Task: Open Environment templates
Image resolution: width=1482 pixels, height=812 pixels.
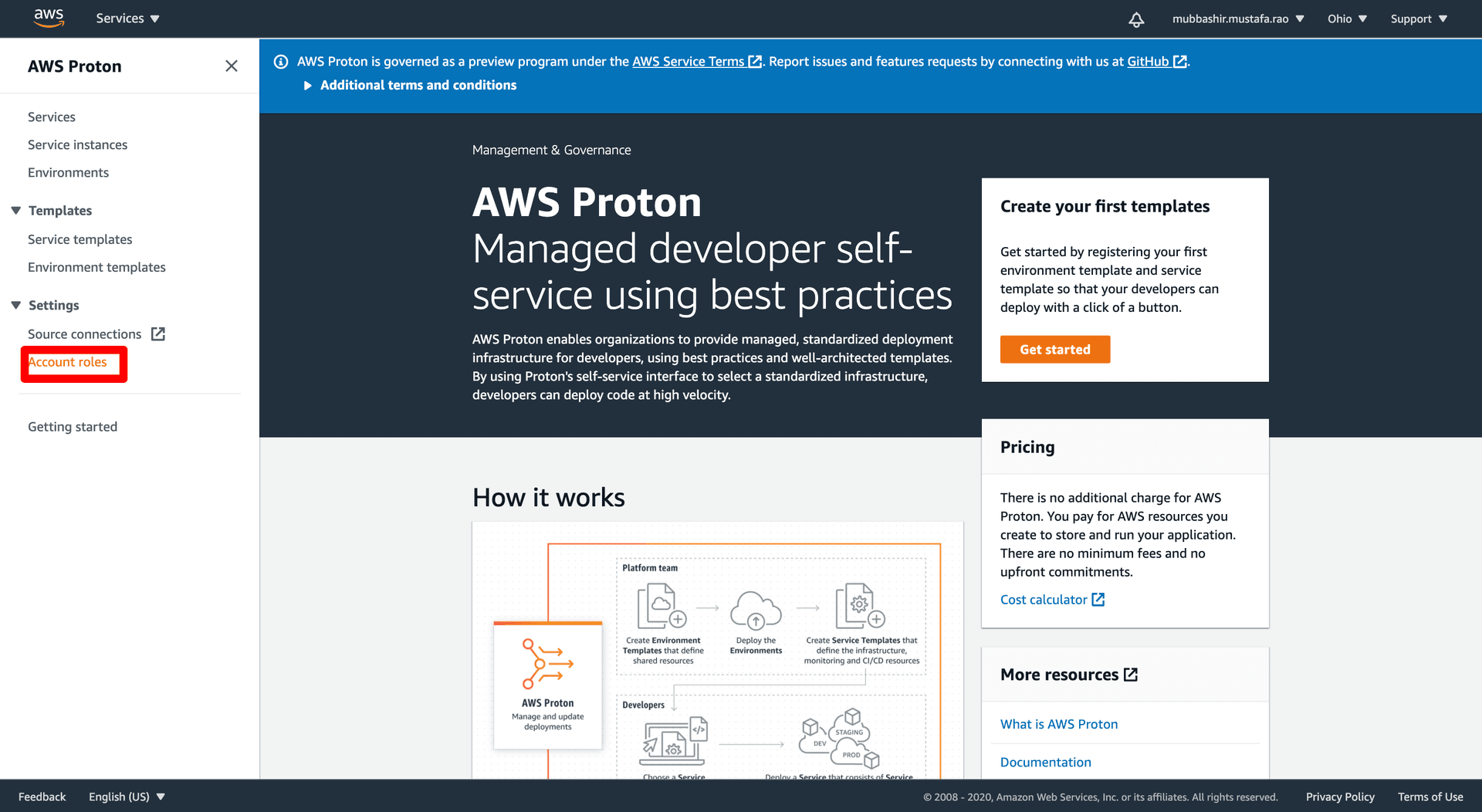Action: click(96, 268)
